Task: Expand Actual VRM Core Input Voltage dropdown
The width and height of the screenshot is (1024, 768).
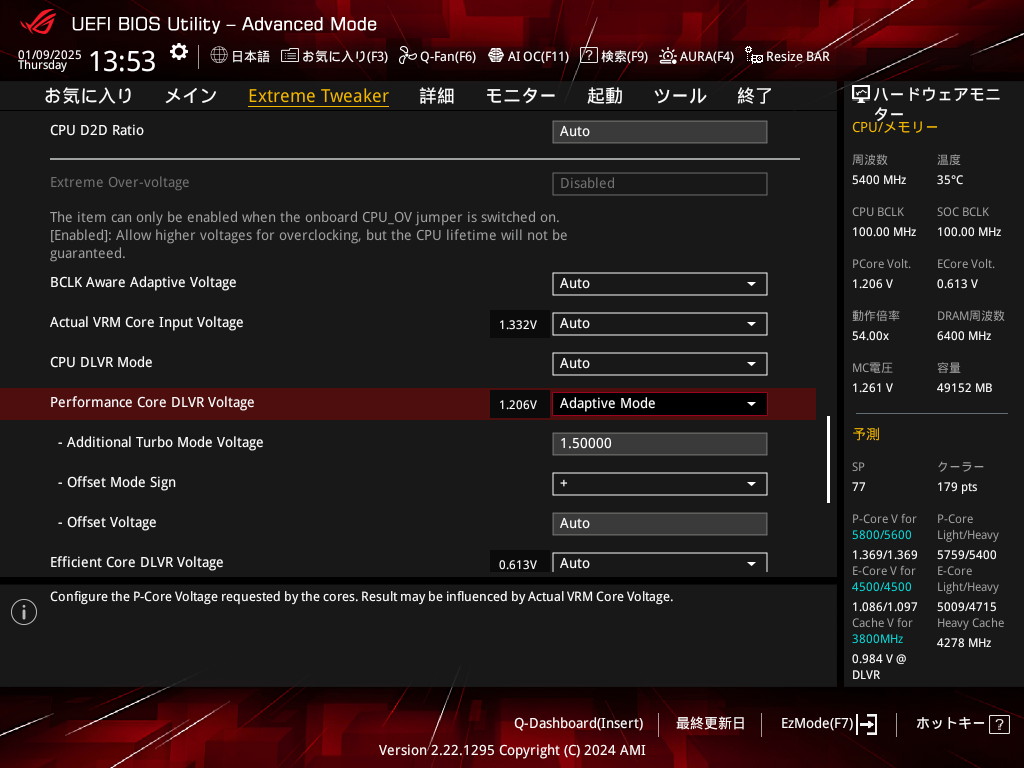Action: [x=659, y=324]
